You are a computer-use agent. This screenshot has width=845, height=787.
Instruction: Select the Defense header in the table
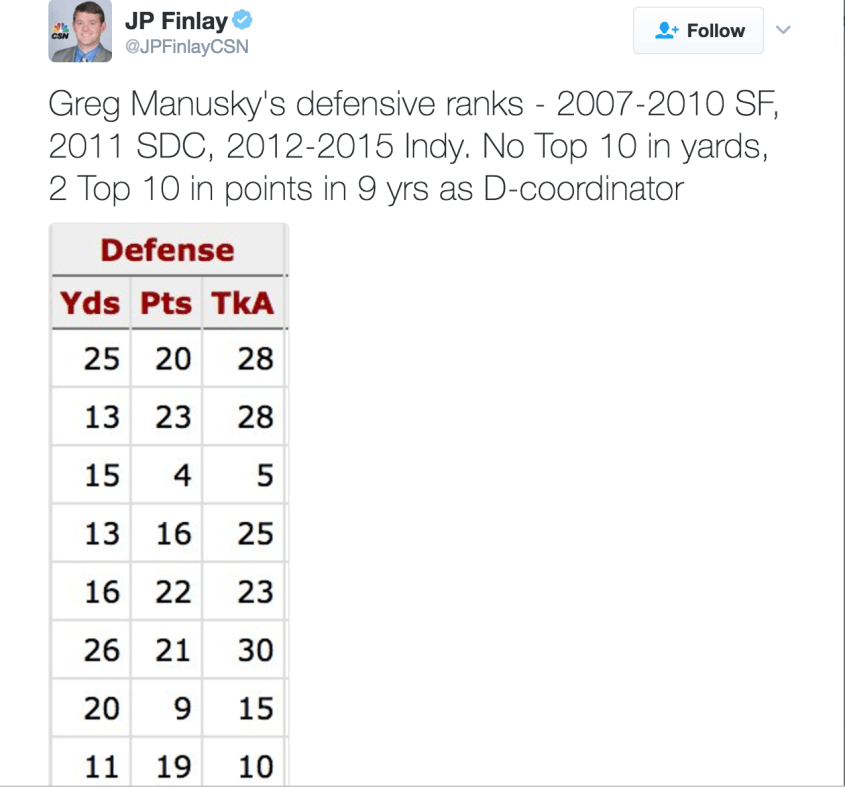167,250
